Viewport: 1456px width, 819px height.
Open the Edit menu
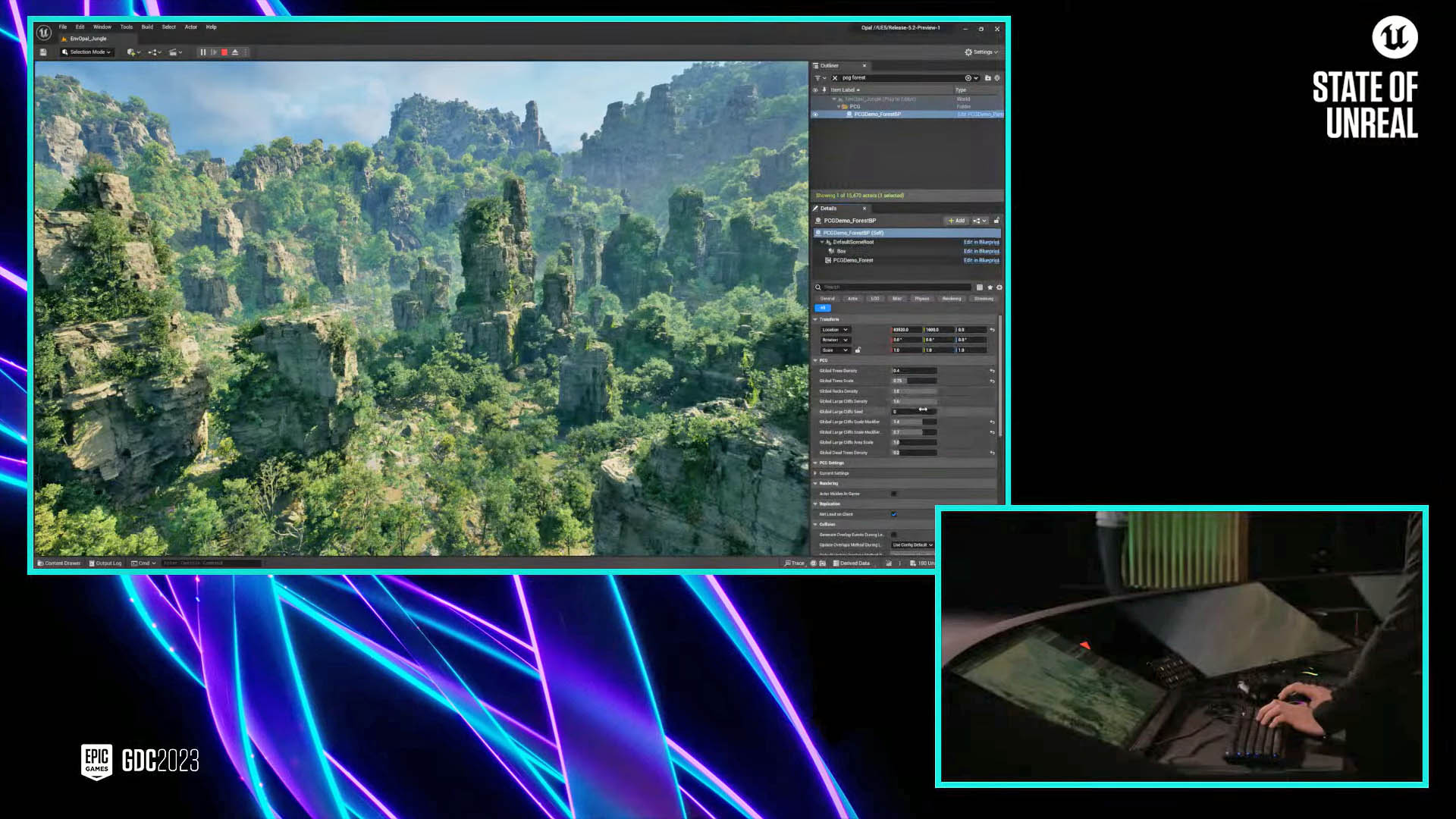tap(80, 27)
